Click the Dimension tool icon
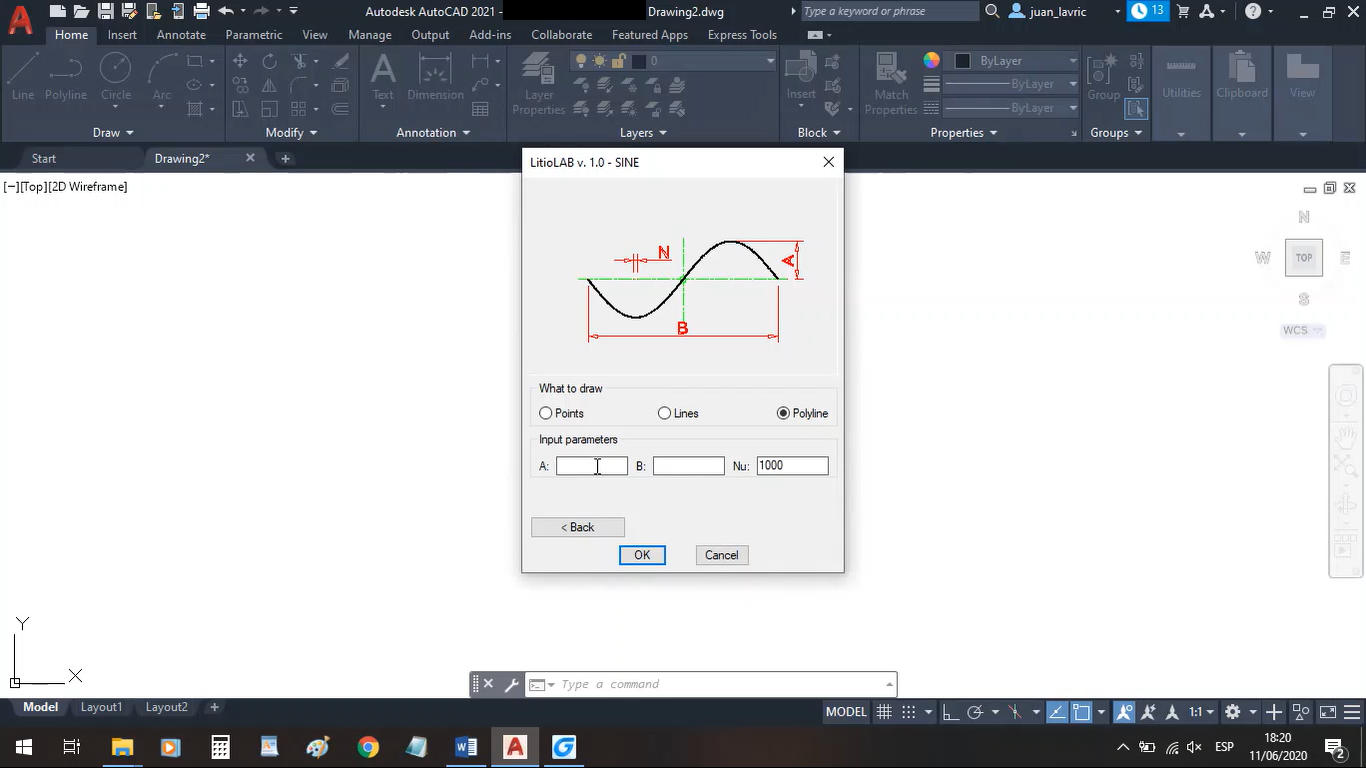The height and width of the screenshot is (768, 1366). pos(435,77)
